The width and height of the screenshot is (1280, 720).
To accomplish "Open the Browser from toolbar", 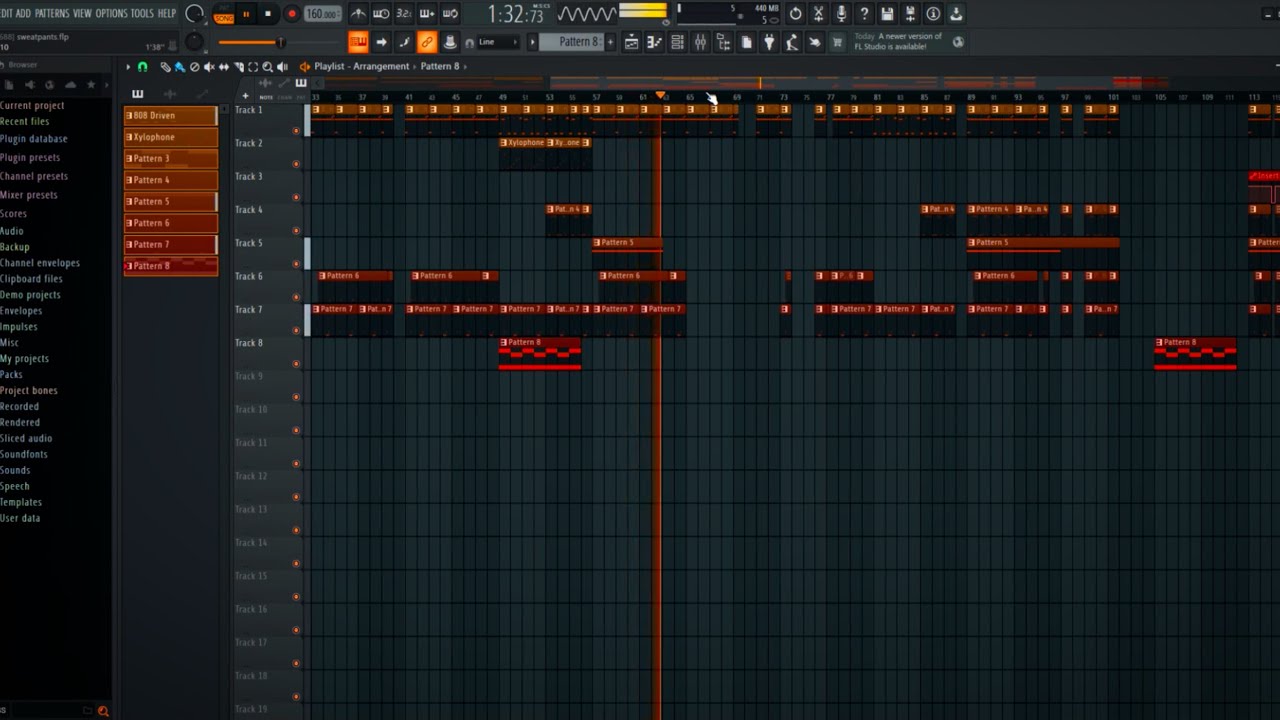I will (723, 42).
